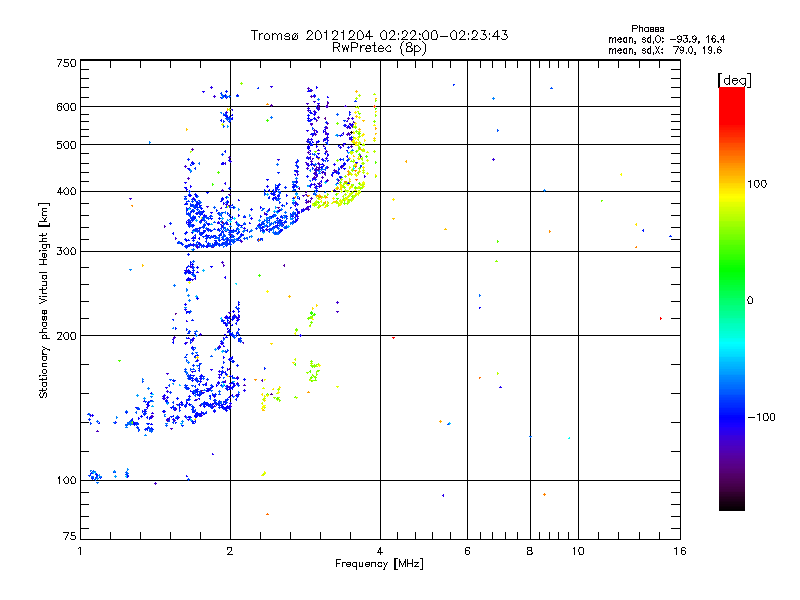Click the '16' x-axis tick label

[680, 551]
